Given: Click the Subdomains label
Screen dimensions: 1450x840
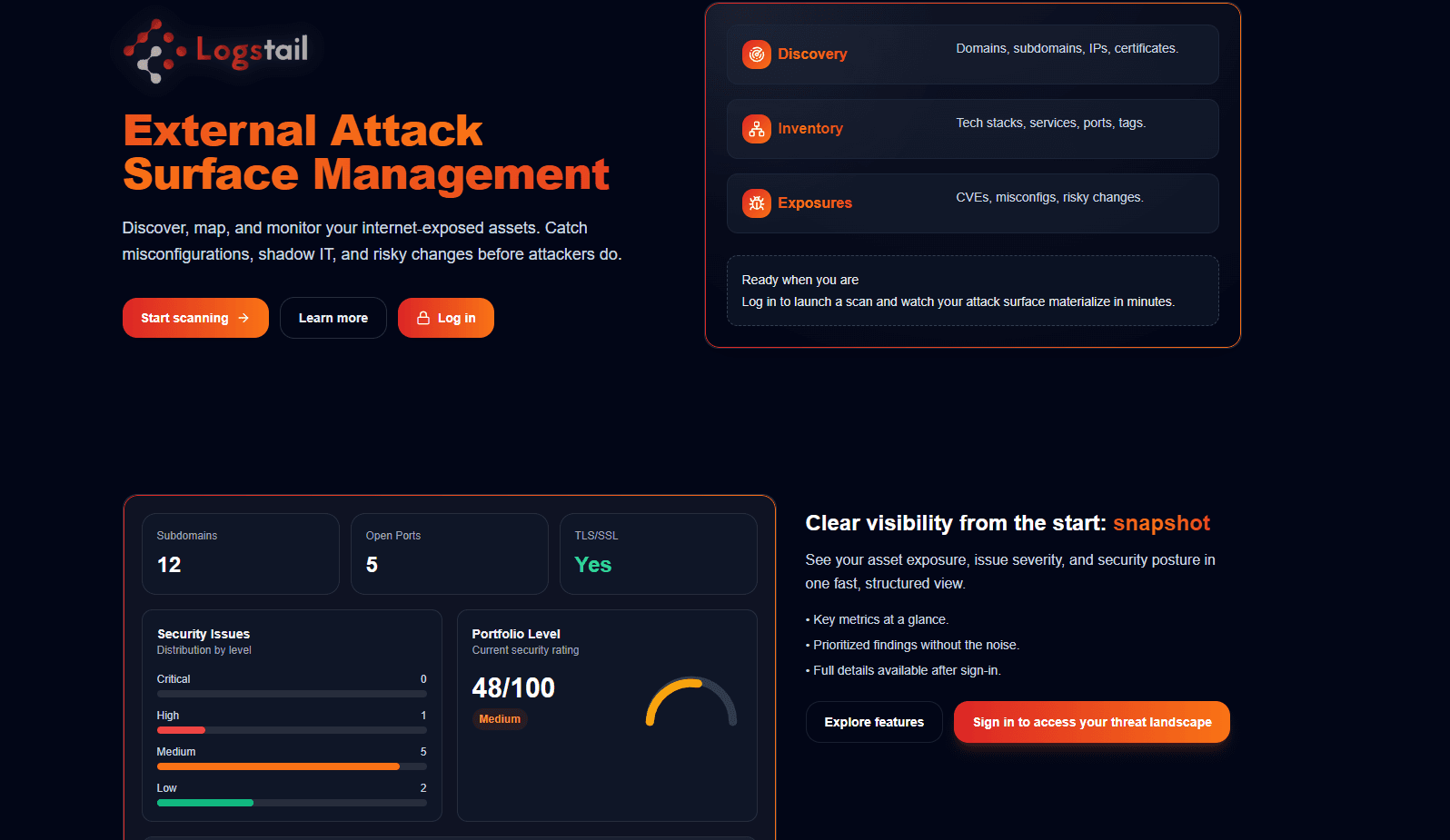Looking at the screenshot, I should pyautogui.click(x=187, y=536).
